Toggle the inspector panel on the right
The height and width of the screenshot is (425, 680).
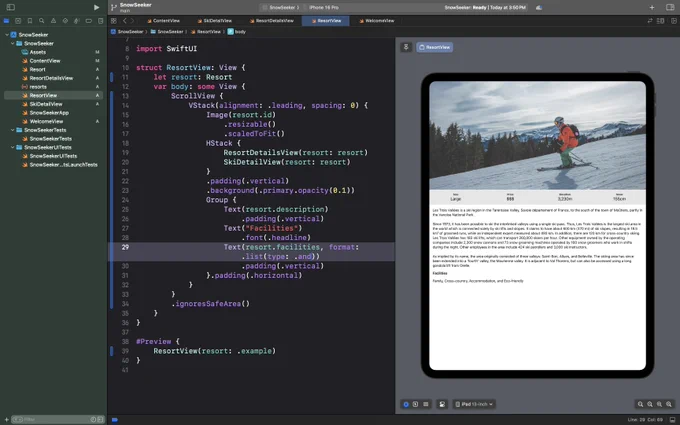[670, 7]
